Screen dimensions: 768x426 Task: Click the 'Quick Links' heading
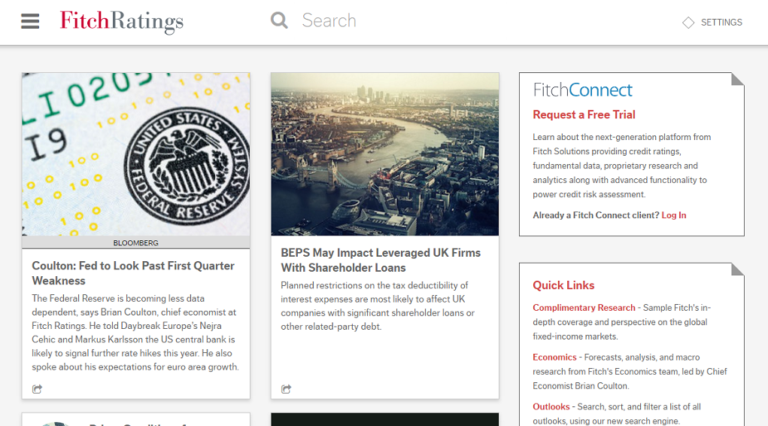(563, 285)
